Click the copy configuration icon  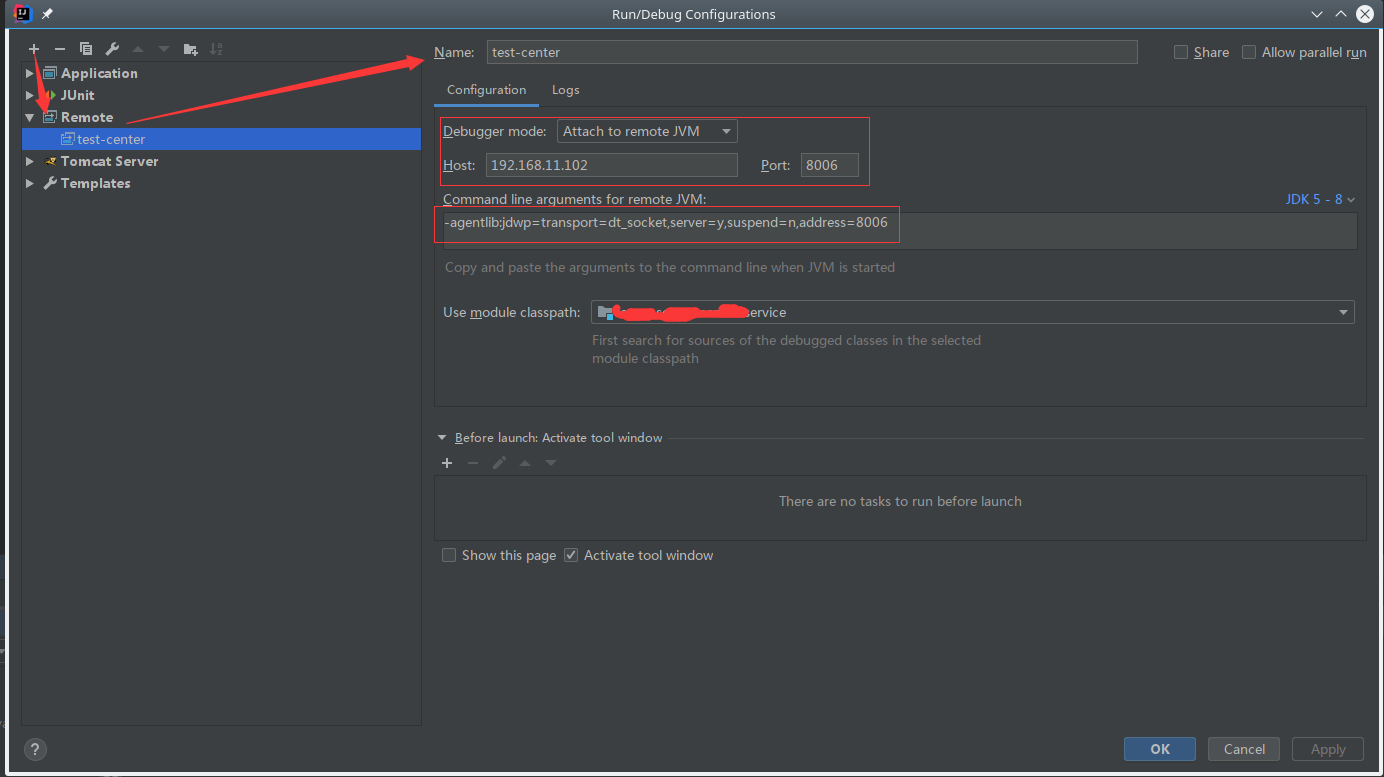pos(86,49)
